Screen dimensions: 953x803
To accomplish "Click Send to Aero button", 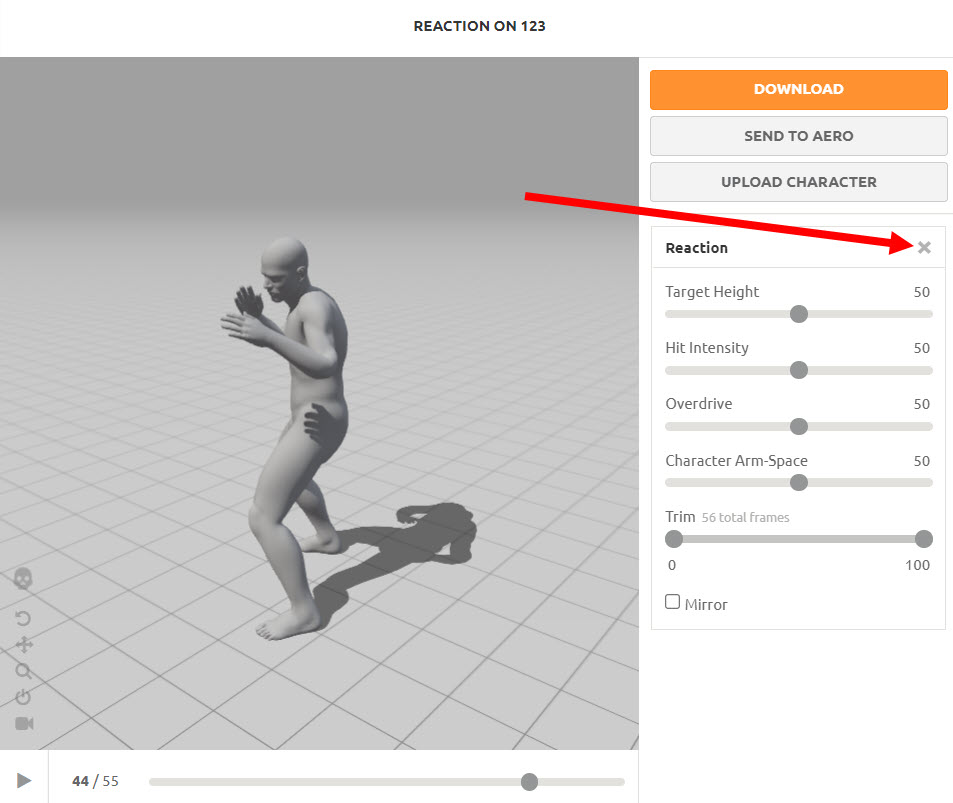I will 798,136.
